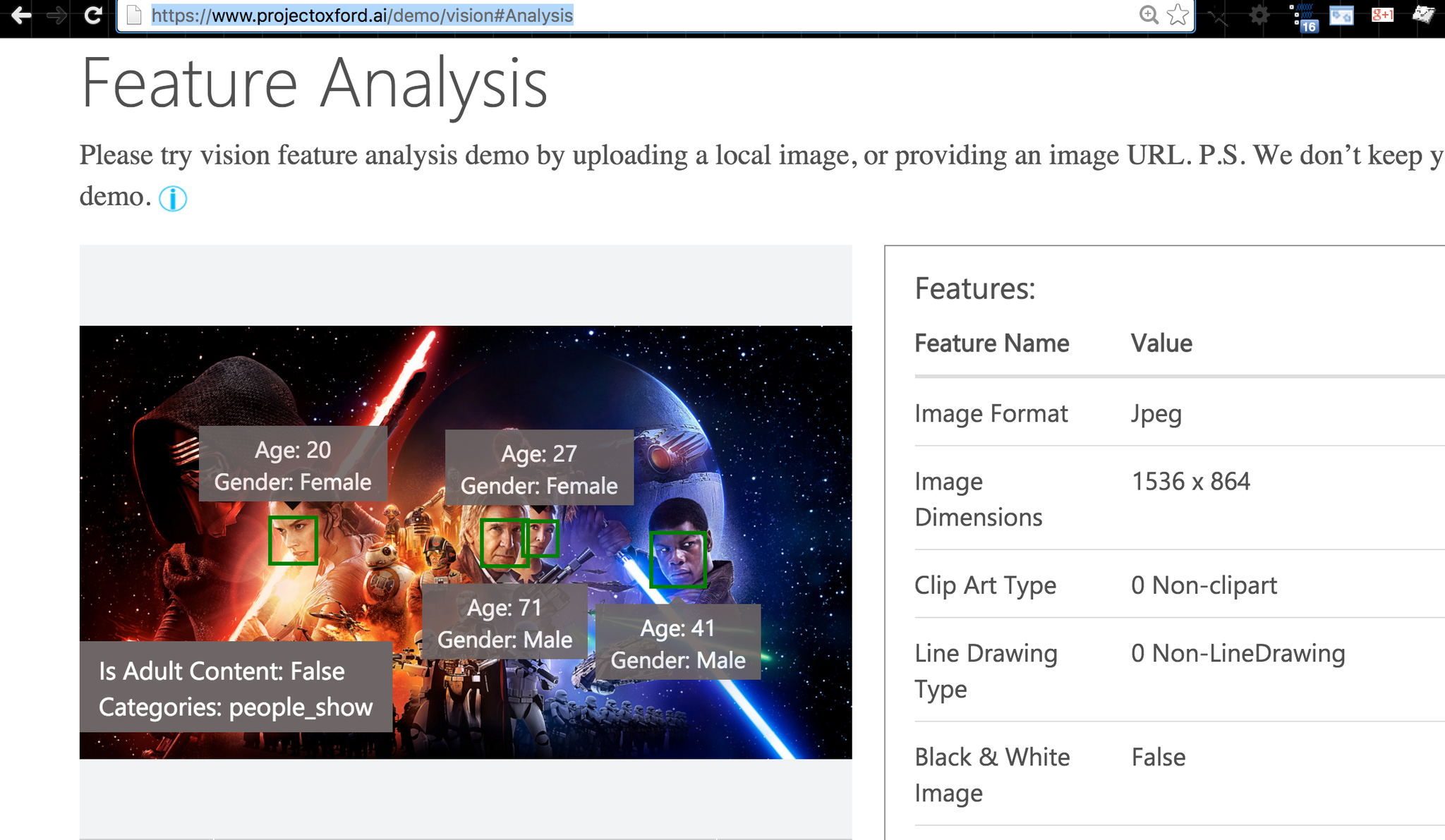This screenshot has height=840, width=1445.
Task: Open the gear extension icon
Action: pyautogui.click(x=1259, y=15)
